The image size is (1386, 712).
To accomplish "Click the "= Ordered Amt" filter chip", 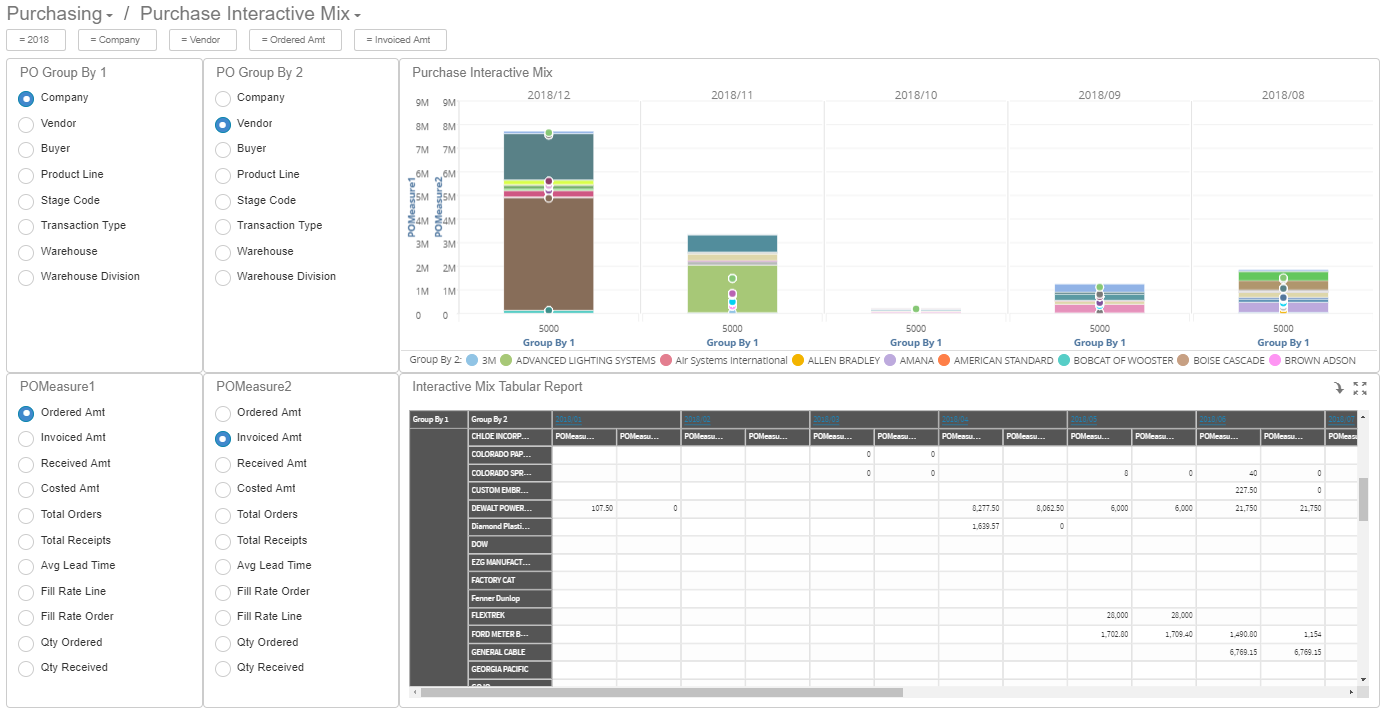I will pyautogui.click(x=295, y=39).
